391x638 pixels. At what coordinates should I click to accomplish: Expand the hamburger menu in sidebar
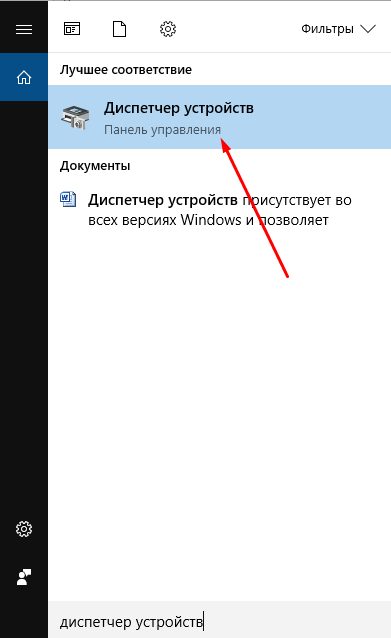24,29
